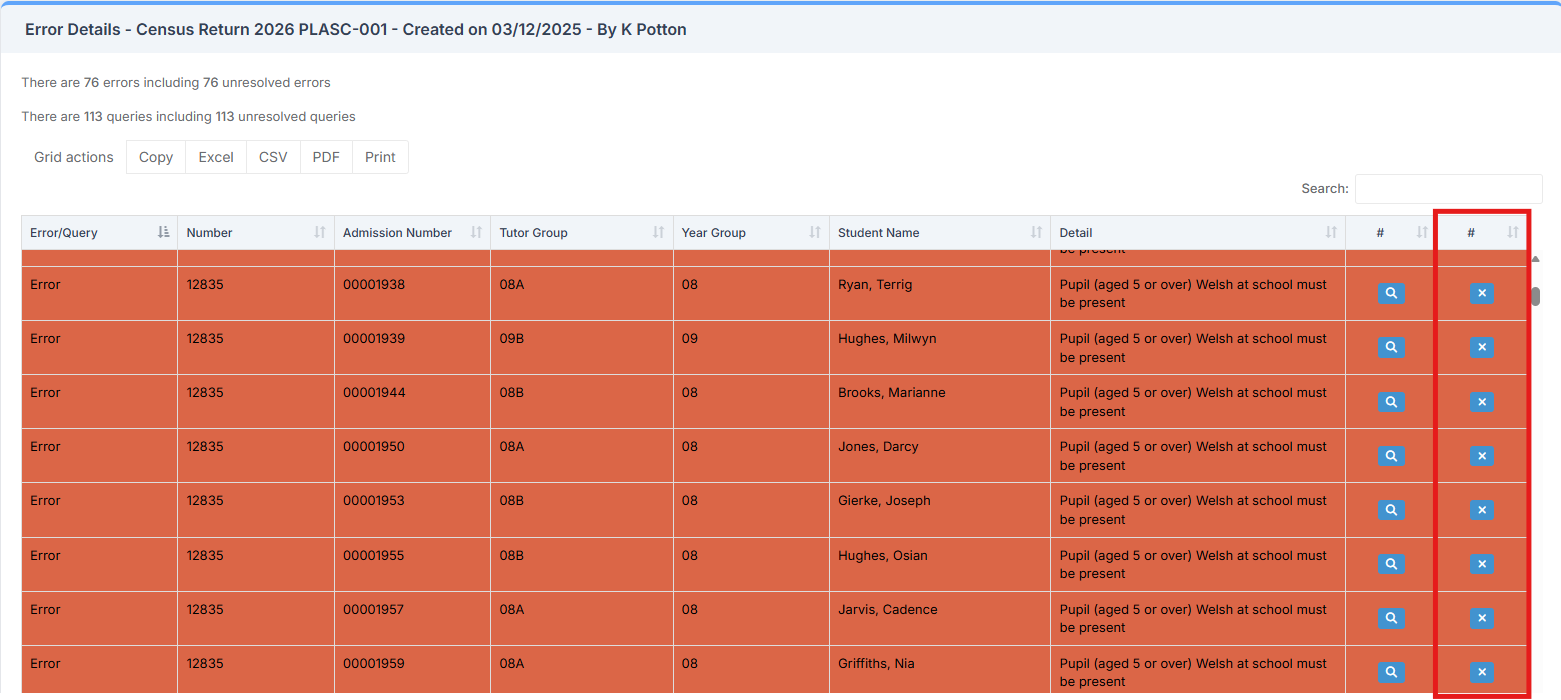Click X icon for Griffiths, Nia row
Image resolution: width=1561 pixels, height=700 pixels.
1481,672
